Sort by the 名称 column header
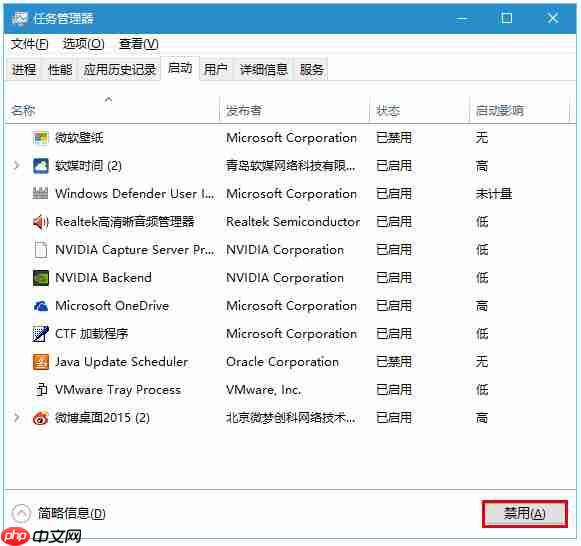The width and height of the screenshot is (581, 546). 112,110
